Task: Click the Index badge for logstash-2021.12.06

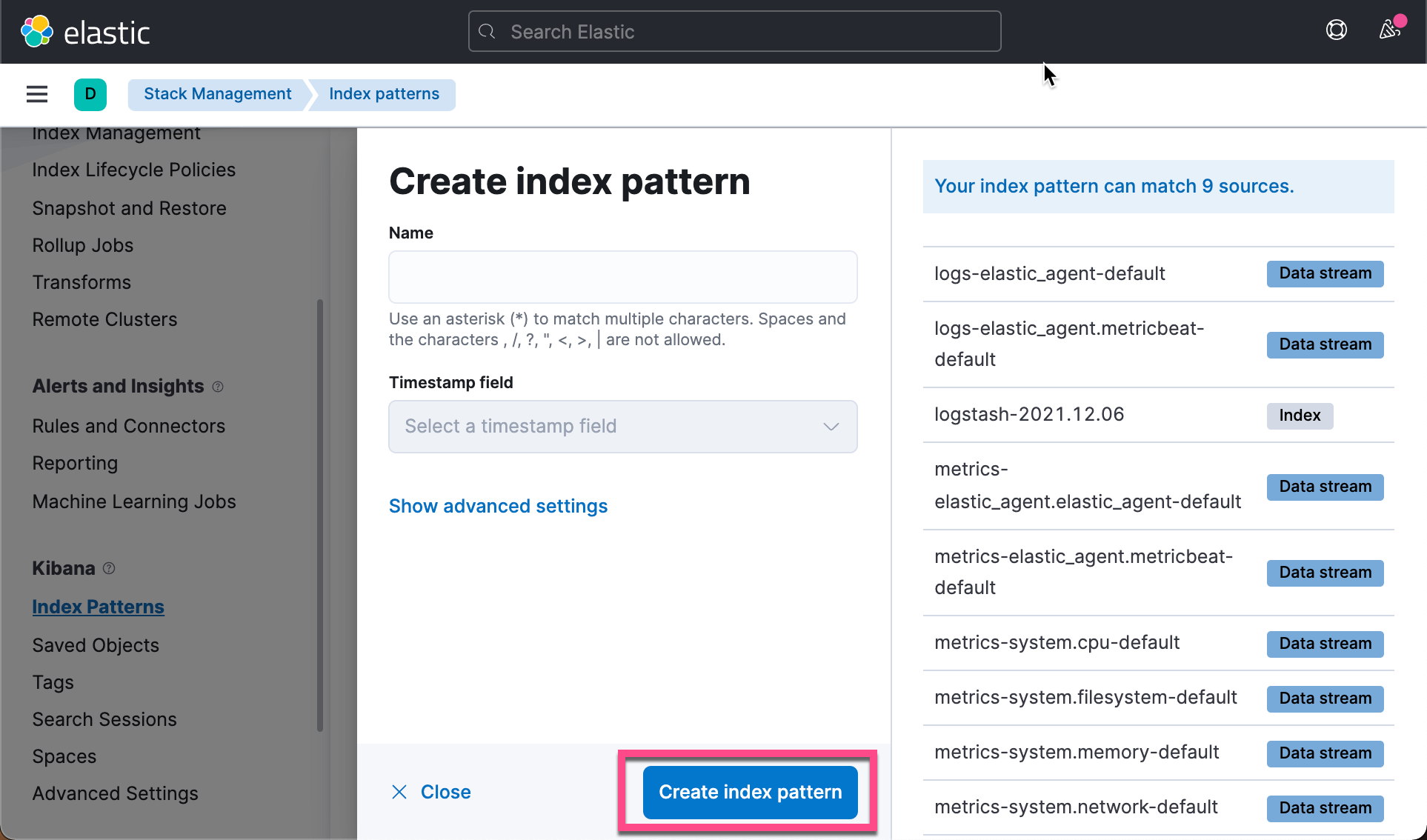Action: 1299,416
